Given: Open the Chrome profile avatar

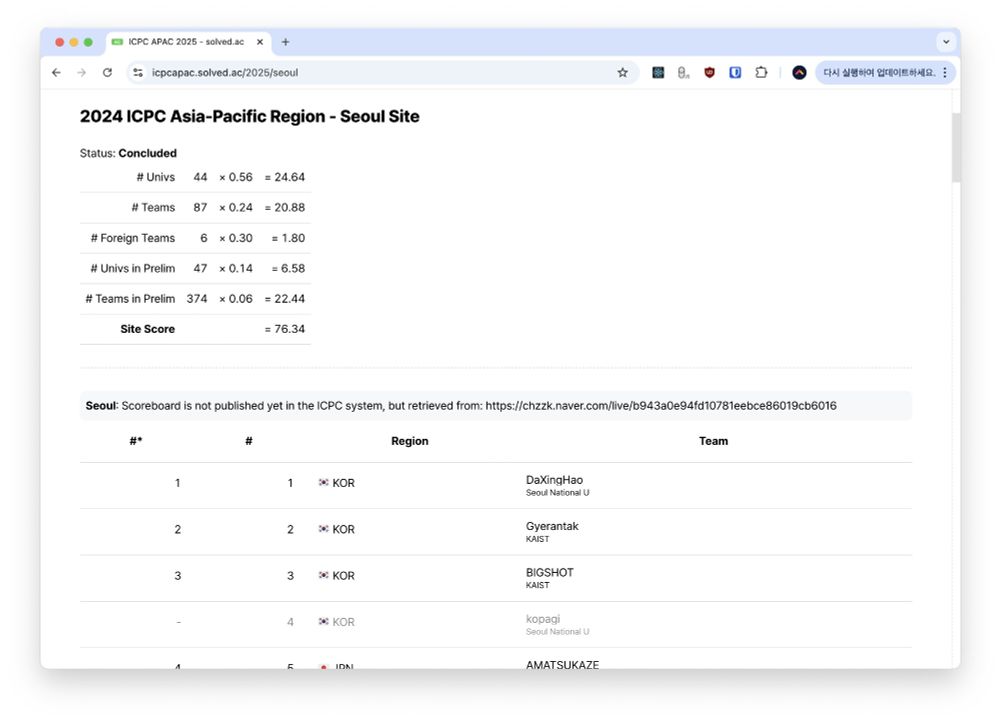Looking at the screenshot, I should (799, 73).
